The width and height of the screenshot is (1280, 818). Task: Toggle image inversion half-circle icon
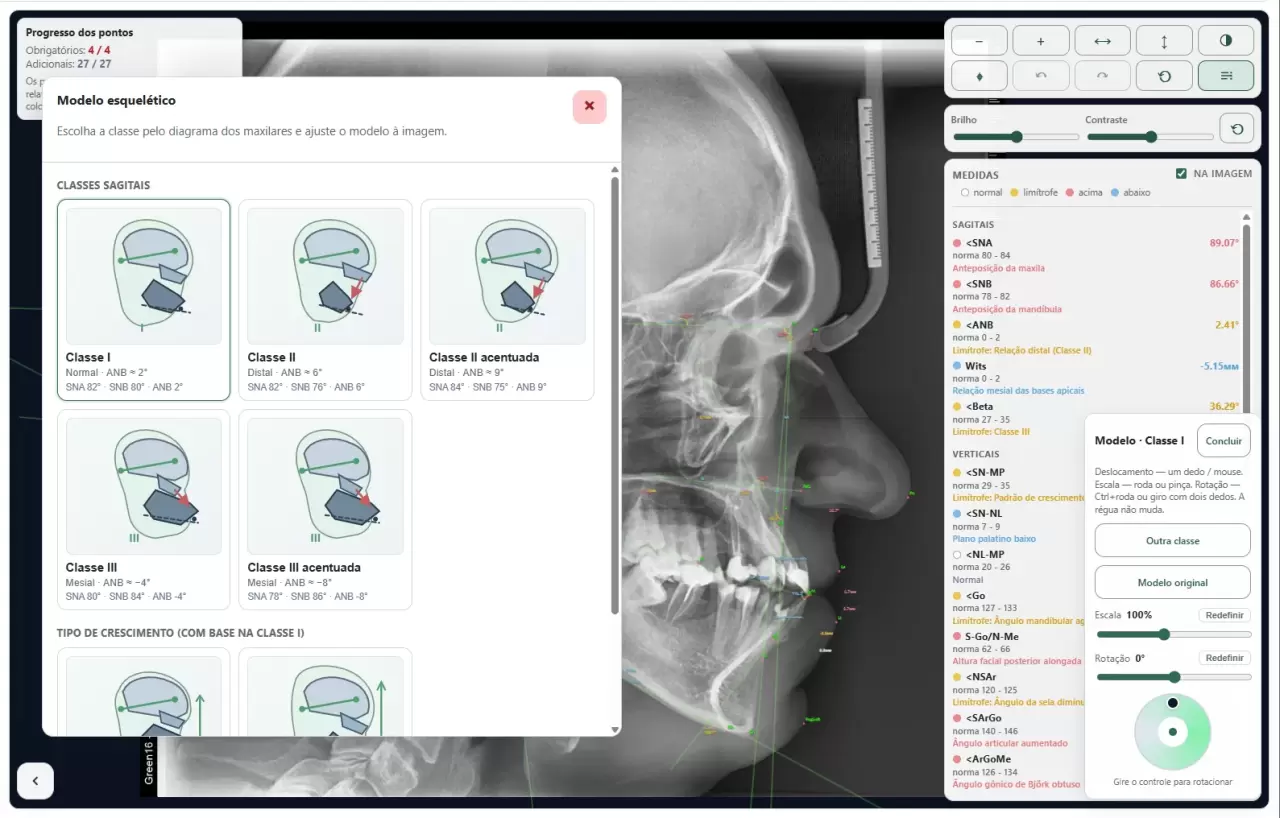1226,41
